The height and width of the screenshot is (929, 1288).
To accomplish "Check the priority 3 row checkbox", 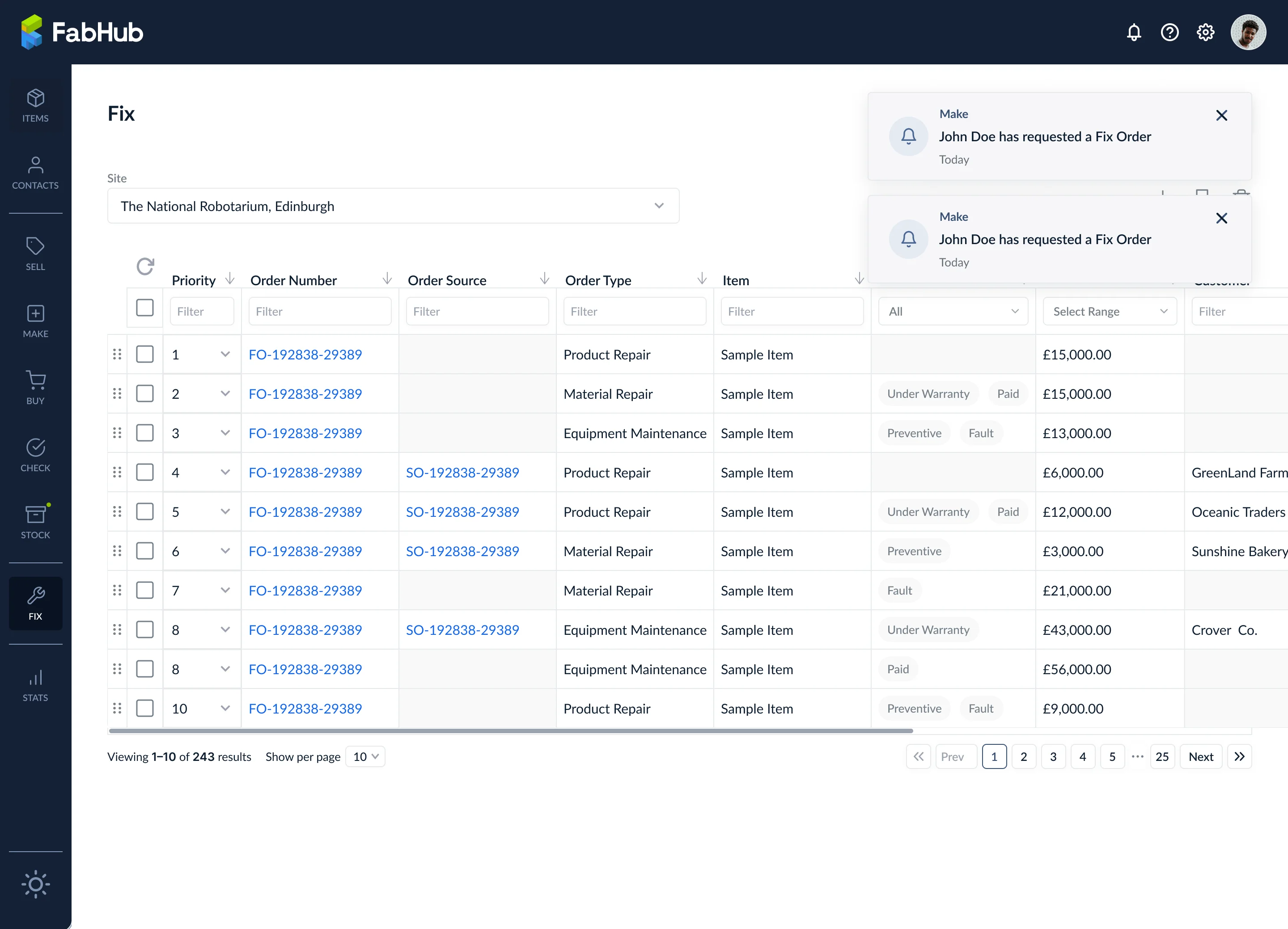I will [x=145, y=433].
